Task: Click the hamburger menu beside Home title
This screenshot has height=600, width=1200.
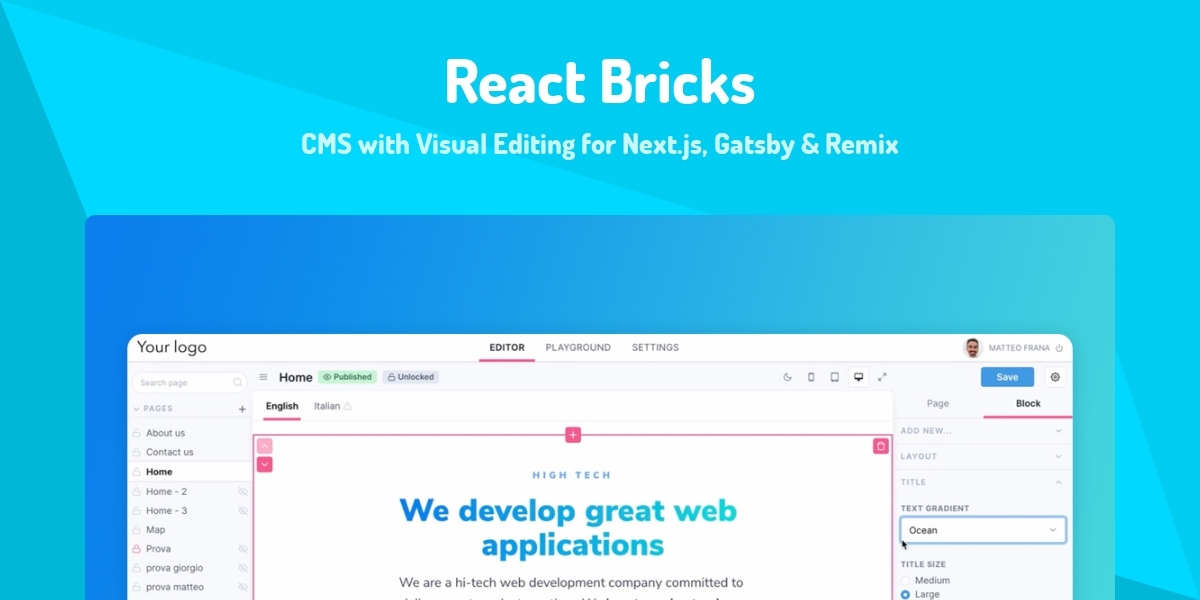Action: click(263, 377)
